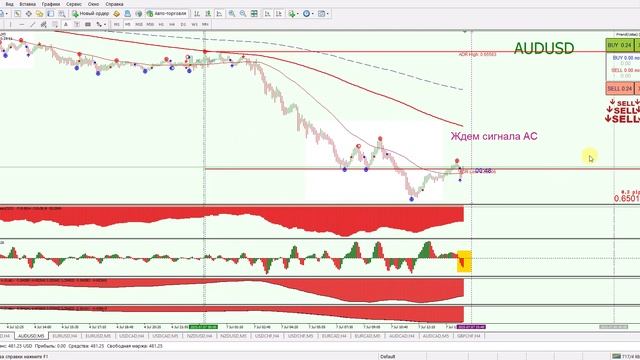Toggle the Авто-торговля button

167,13
